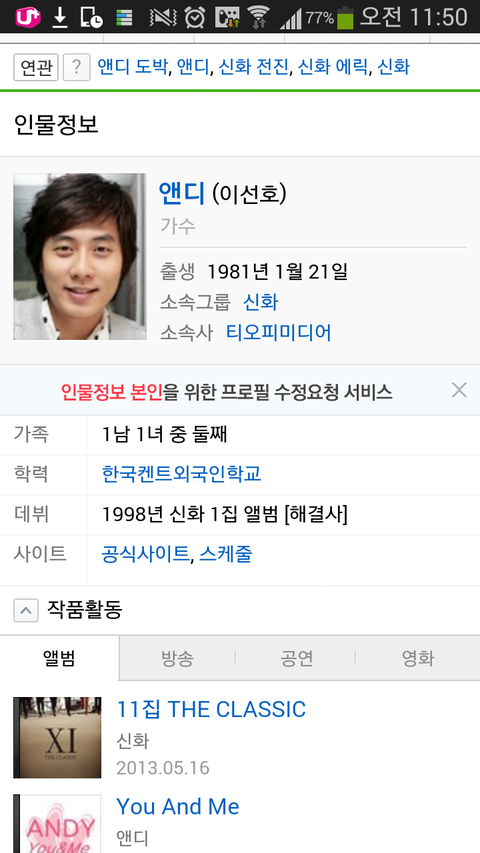The height and width of the screenshot is (853, 480).
Task: Tap the vibrate mode status icon
Action: click(x=163, y=18)
